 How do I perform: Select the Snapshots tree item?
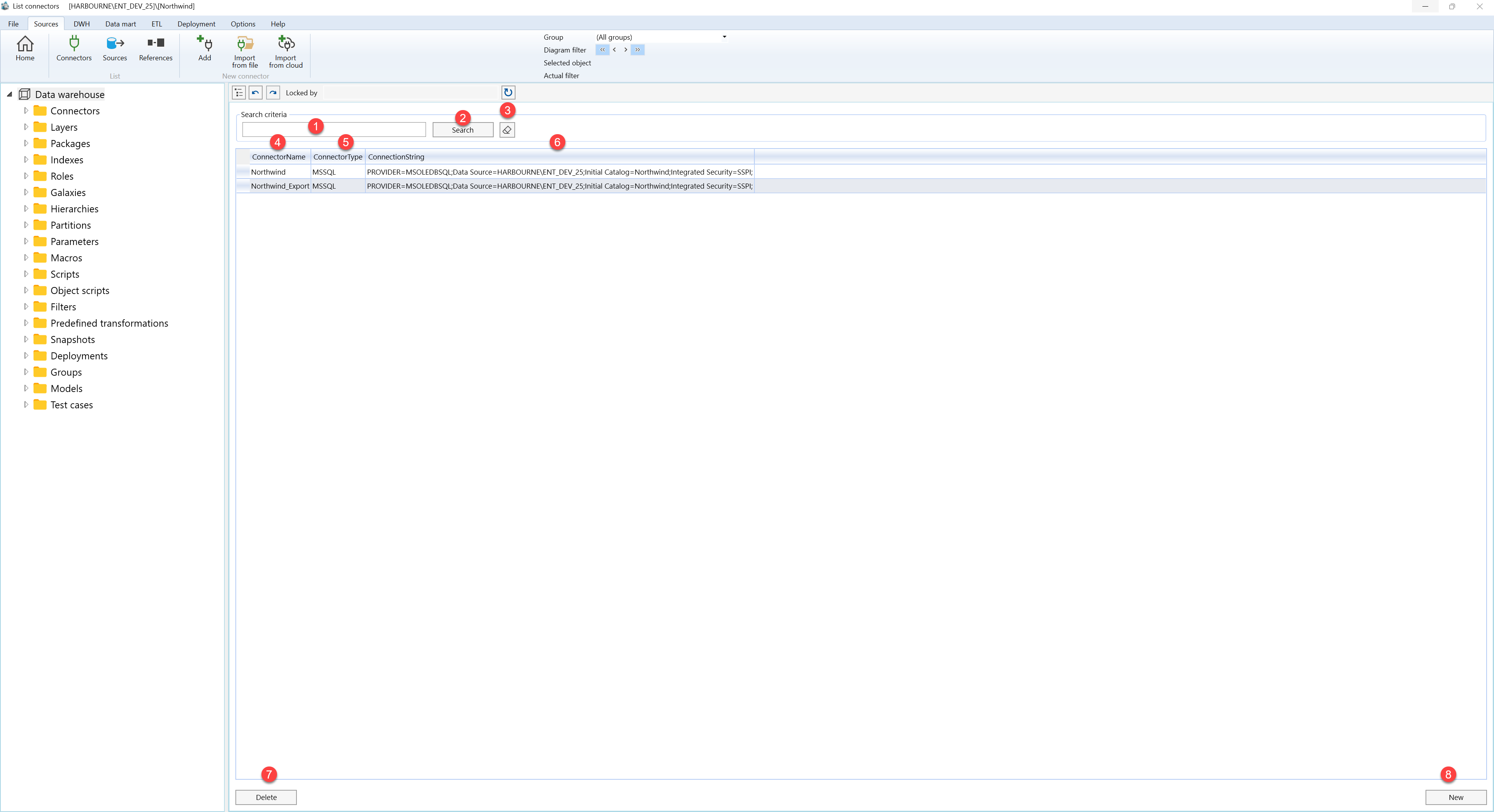coord(72,339)
